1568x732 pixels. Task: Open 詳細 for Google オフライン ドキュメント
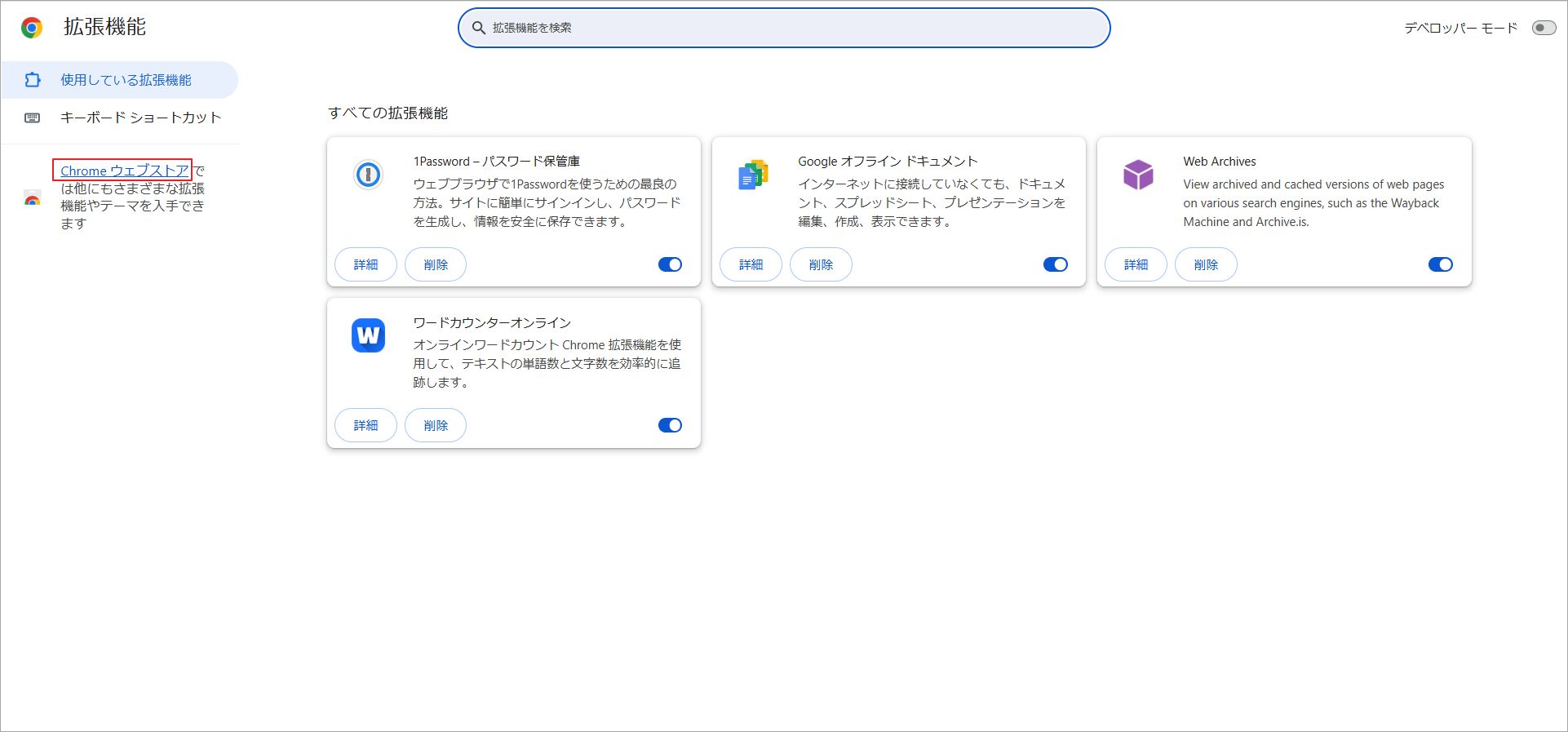point(751,264)
